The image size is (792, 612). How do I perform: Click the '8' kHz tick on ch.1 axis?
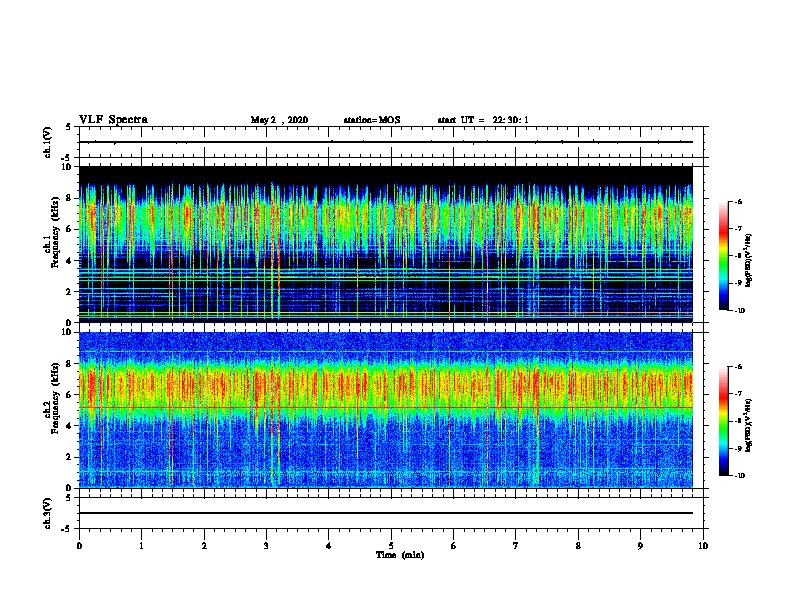coord(69,198)
